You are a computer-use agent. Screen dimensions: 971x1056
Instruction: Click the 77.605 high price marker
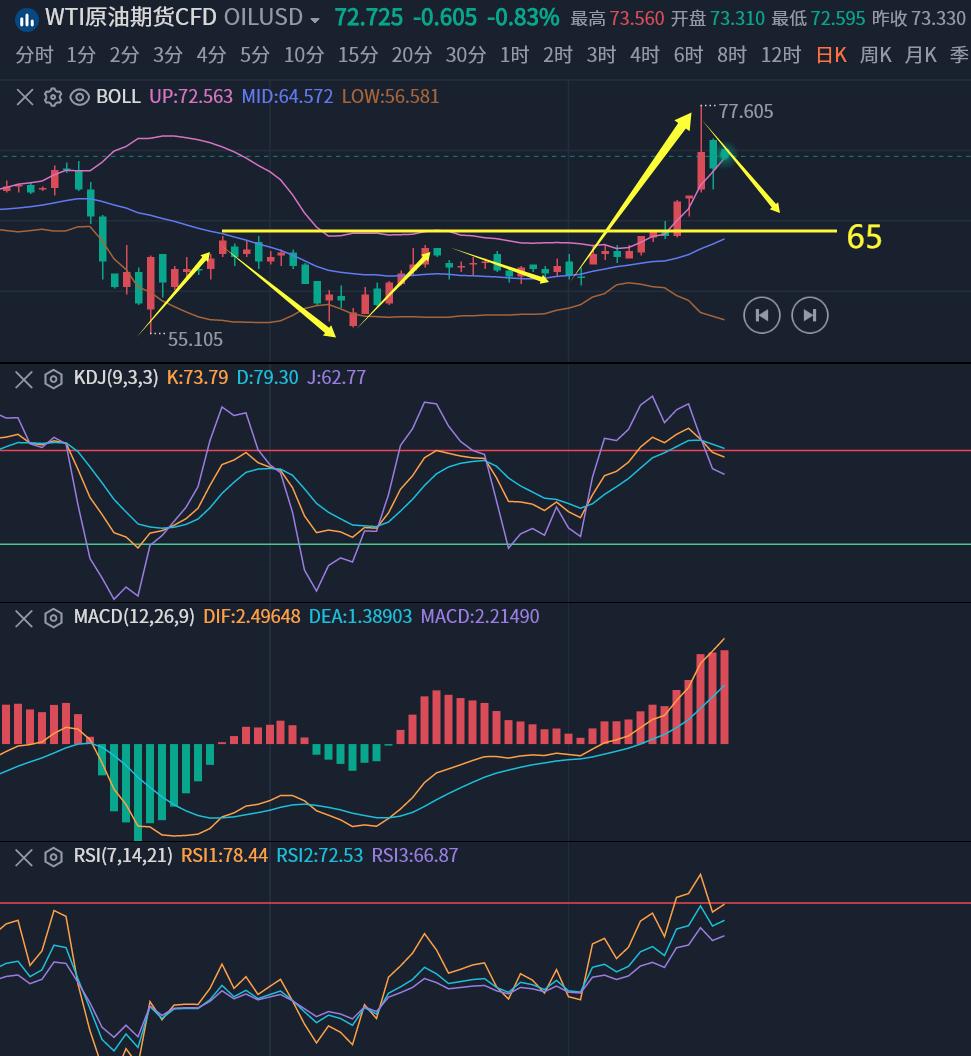click(745, 112)
